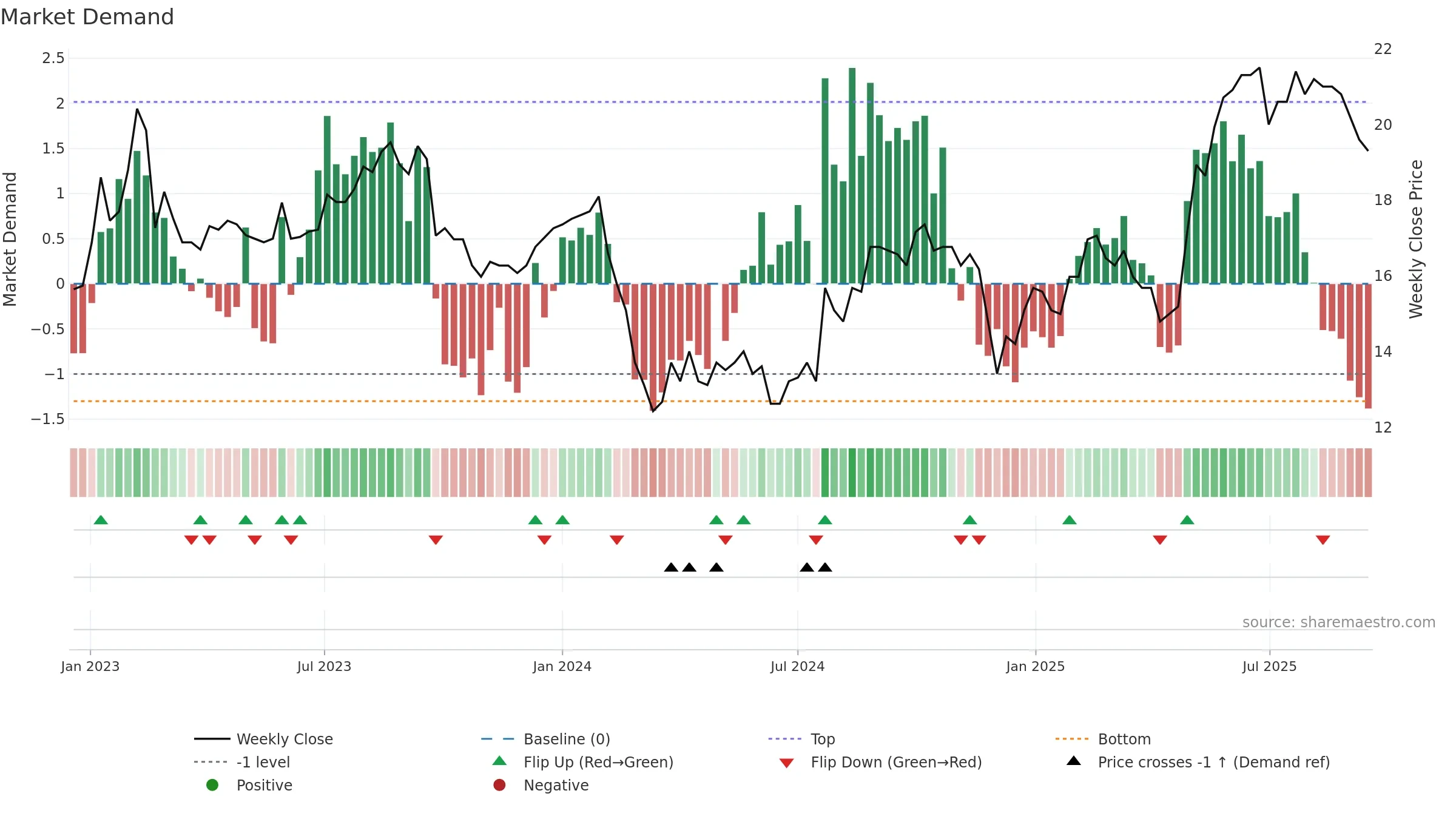
Task: Click the Market Demand chart title
Action: pyautogui.click(x=87, y=17)
